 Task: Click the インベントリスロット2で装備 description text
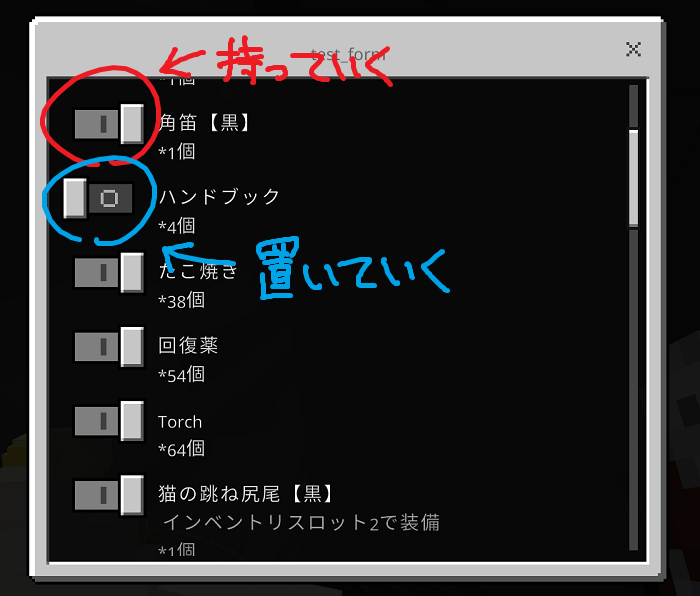pyautogui.click(x=301, y=522)
